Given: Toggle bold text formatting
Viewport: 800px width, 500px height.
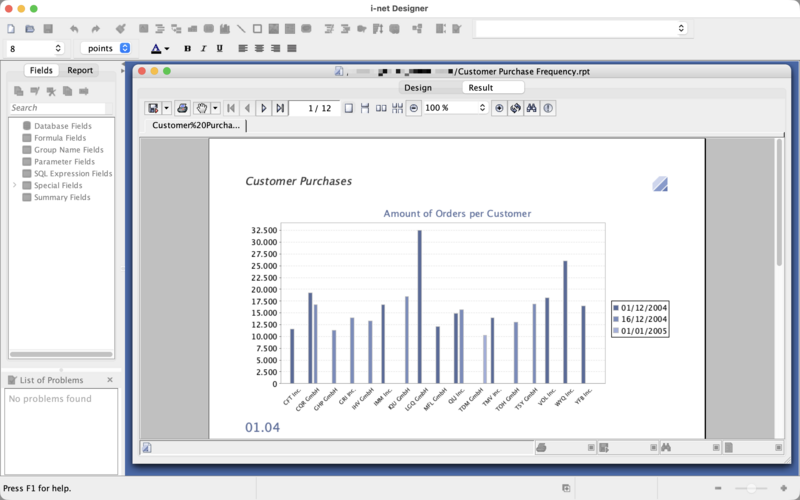Looking at the screenshot, I should click(187, 48).
